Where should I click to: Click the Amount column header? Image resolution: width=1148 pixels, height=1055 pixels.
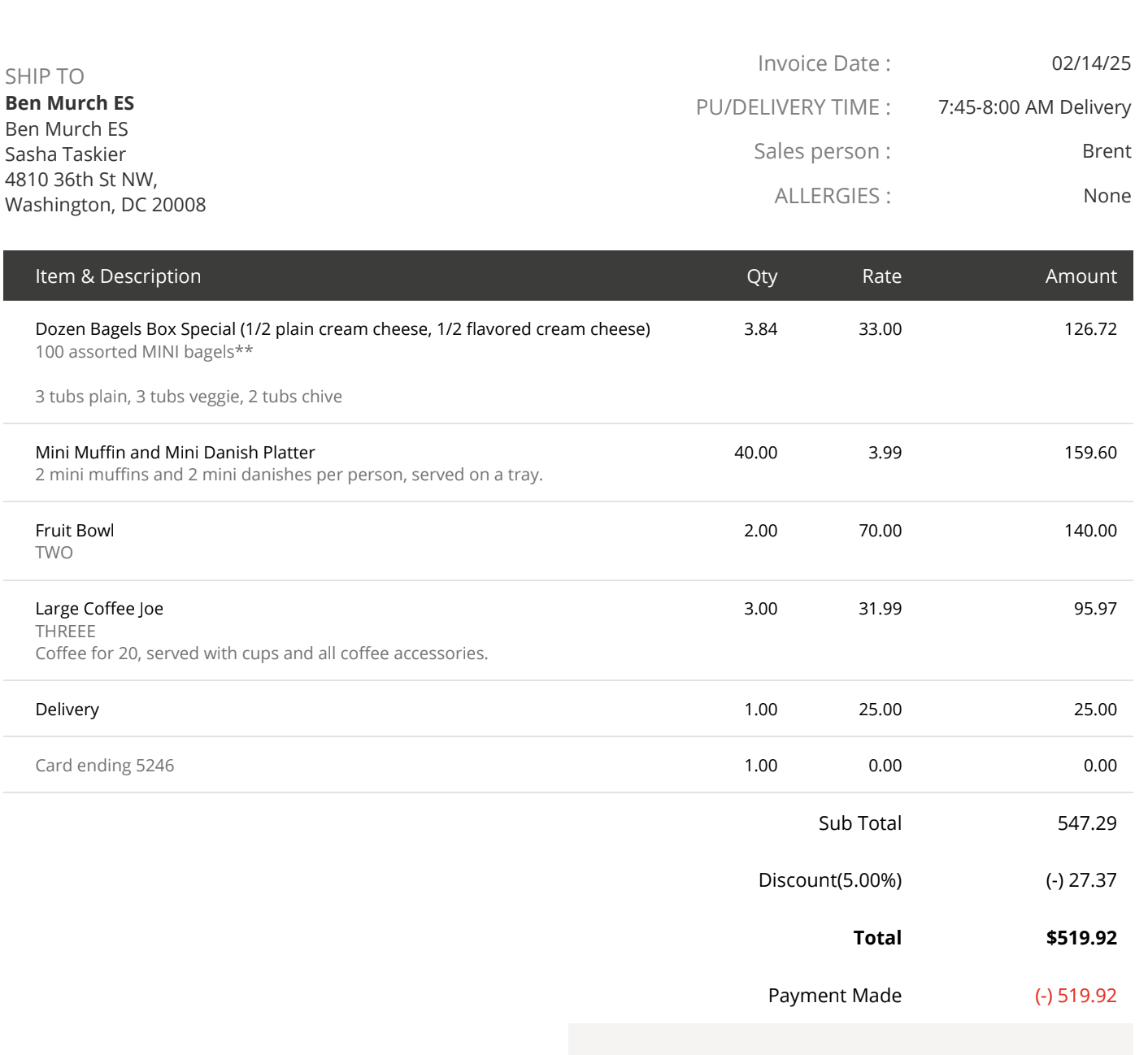[x=1081, y=276]
